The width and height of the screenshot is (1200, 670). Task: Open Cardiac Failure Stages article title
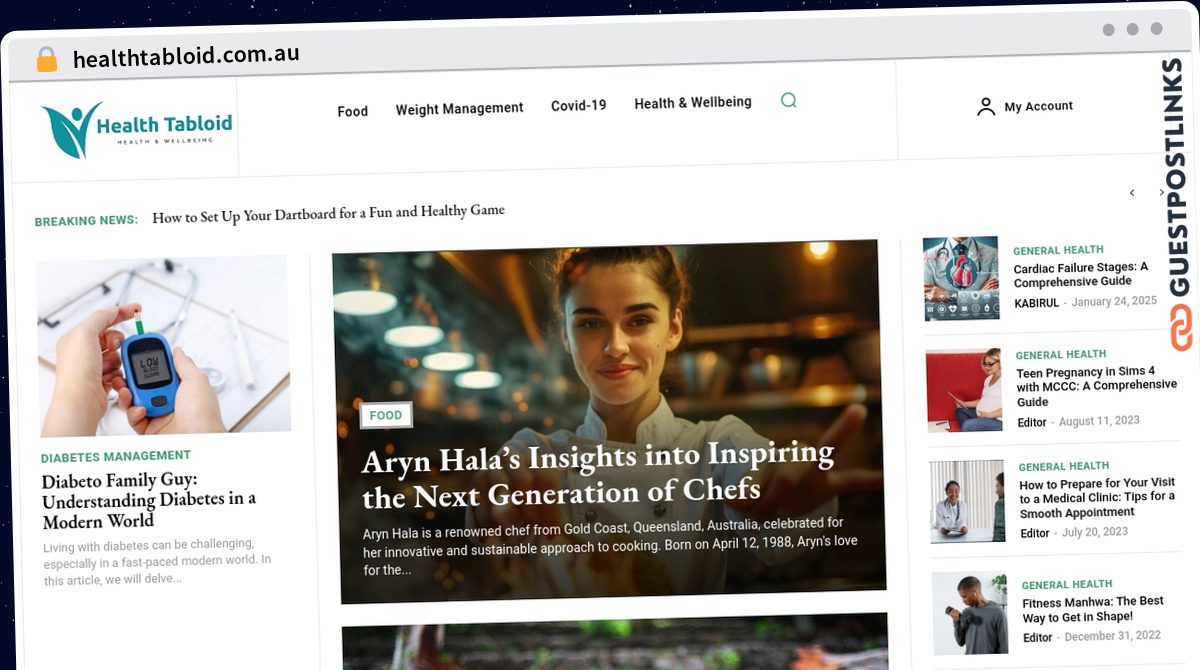point(1080,274)
